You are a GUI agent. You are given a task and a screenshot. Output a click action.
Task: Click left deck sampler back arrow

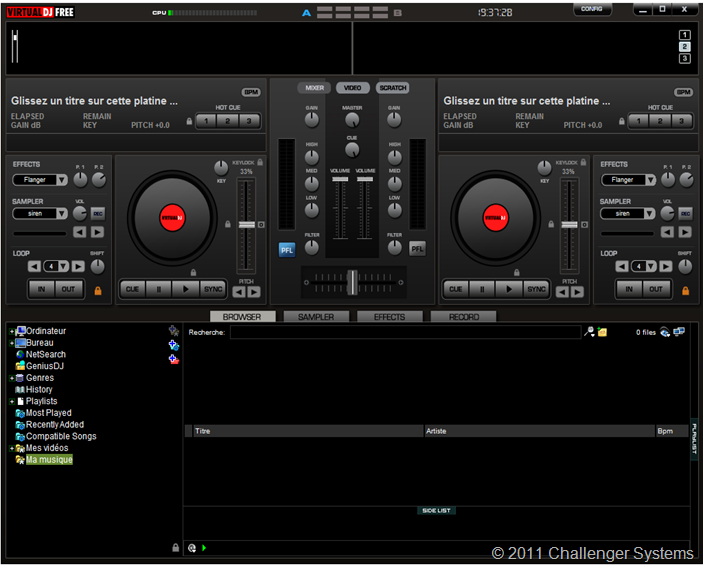[79, 232]
